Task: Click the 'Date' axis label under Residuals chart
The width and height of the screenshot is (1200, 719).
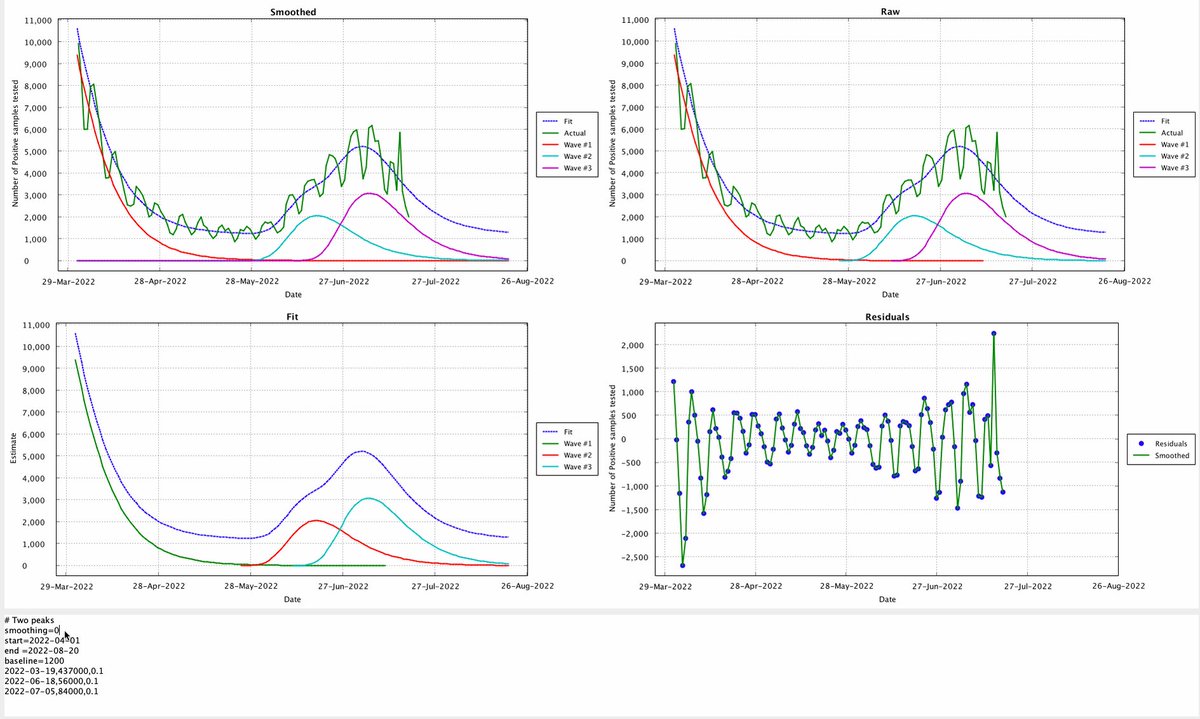Action: (x=888, y=599)
